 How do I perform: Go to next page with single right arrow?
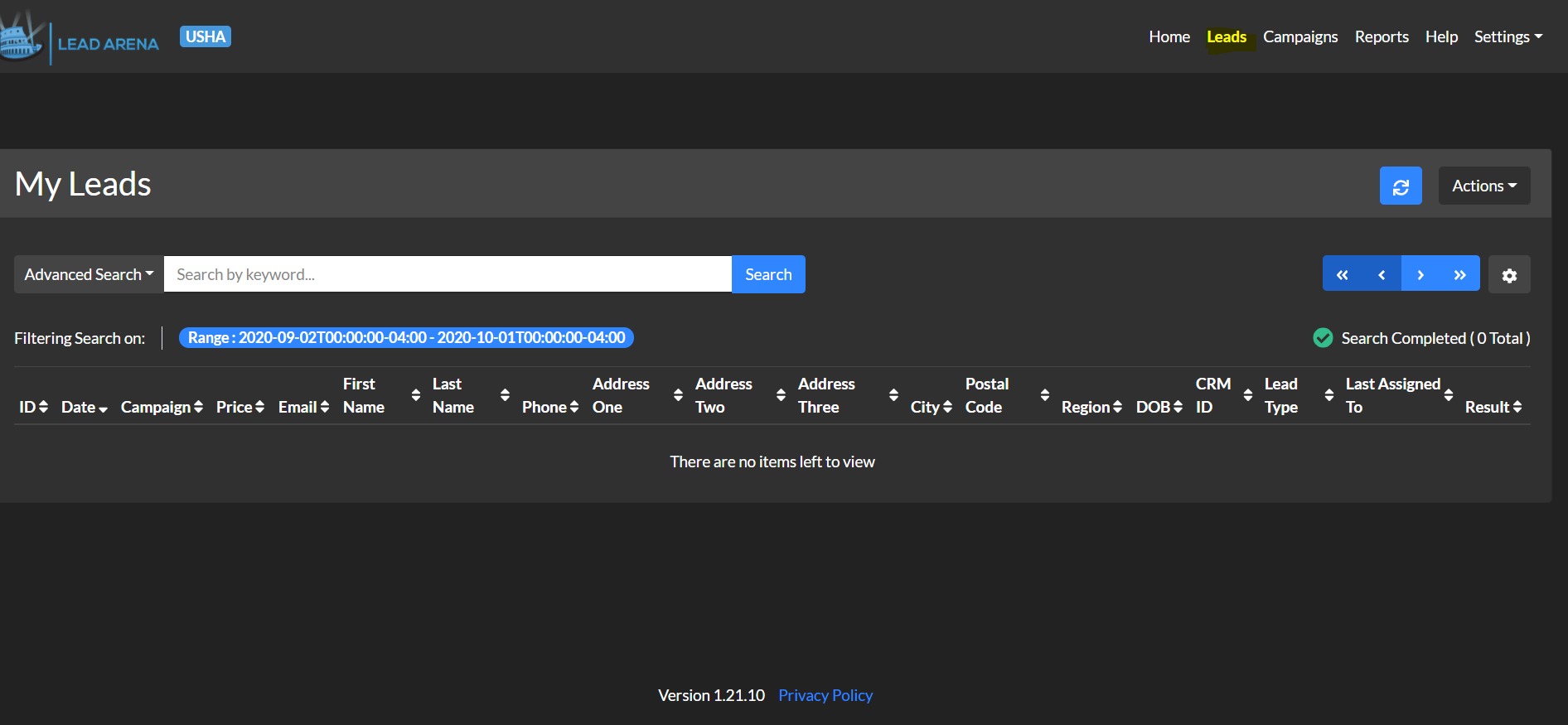click(1420, 274)
